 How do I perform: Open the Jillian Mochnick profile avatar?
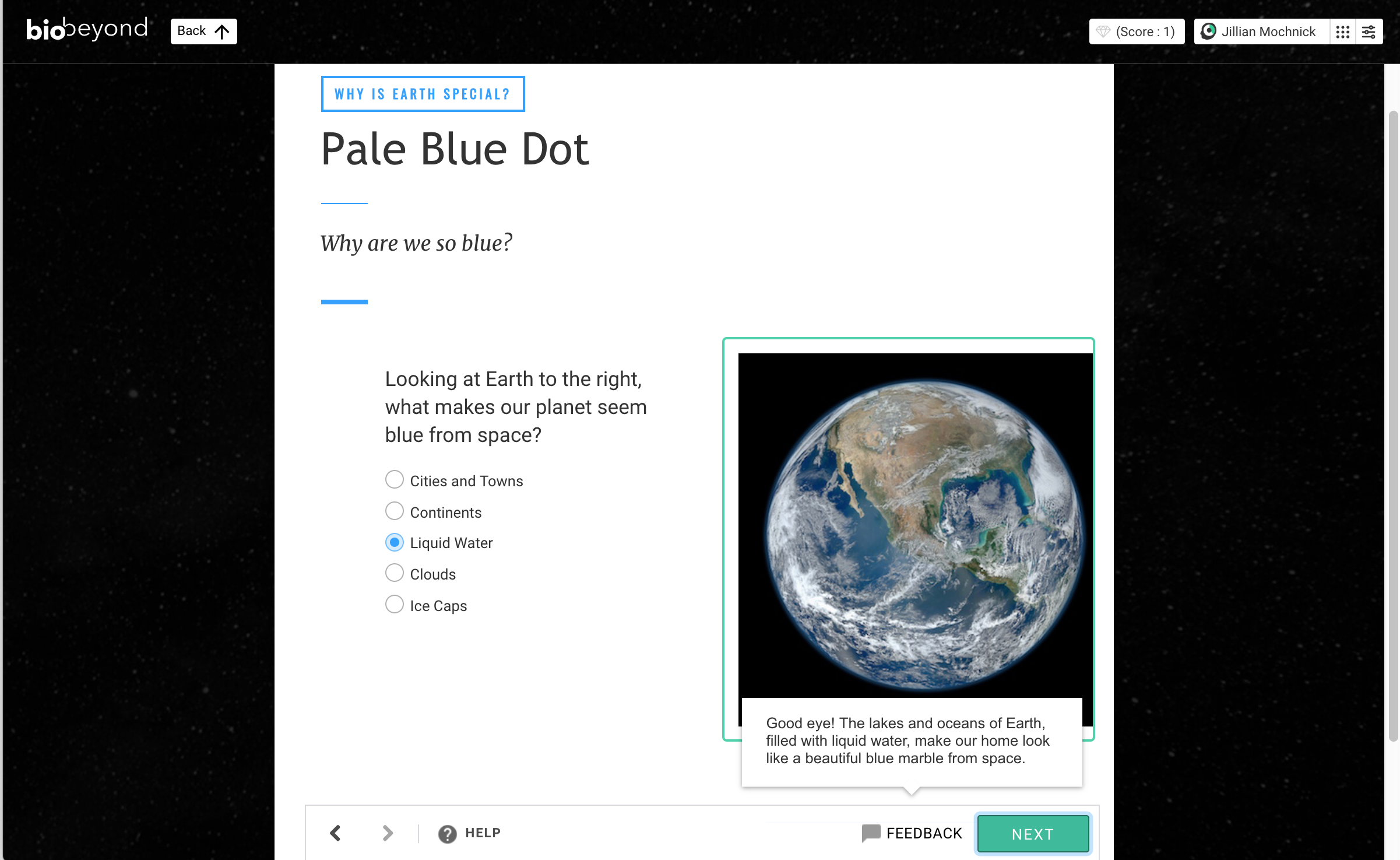[x=1208, y=31]
